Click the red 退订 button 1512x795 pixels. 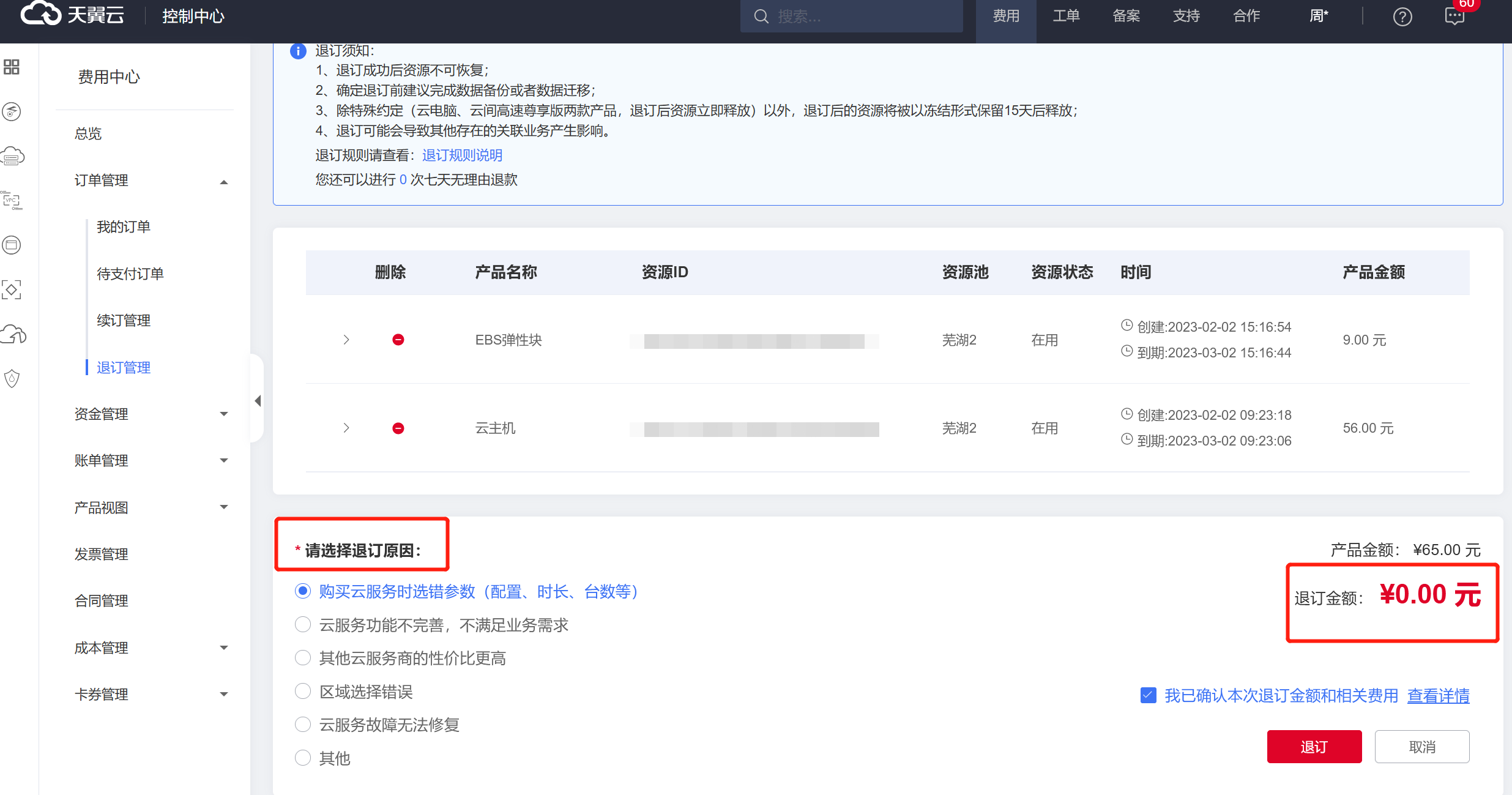[x=1314, y=747]
